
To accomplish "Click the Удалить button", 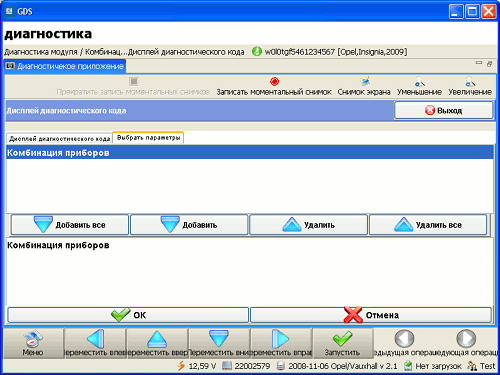I will (x=308, y=225).
